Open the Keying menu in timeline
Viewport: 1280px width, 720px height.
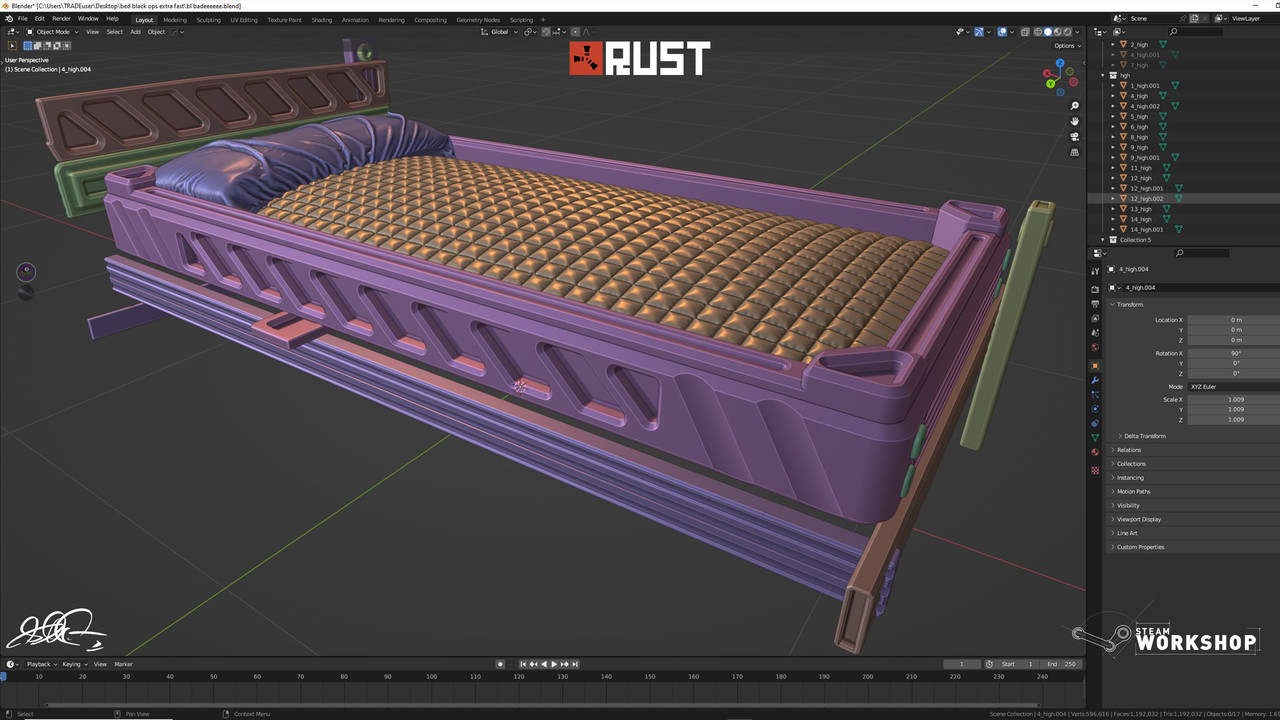pyautogui.click(x=74, y=664)
